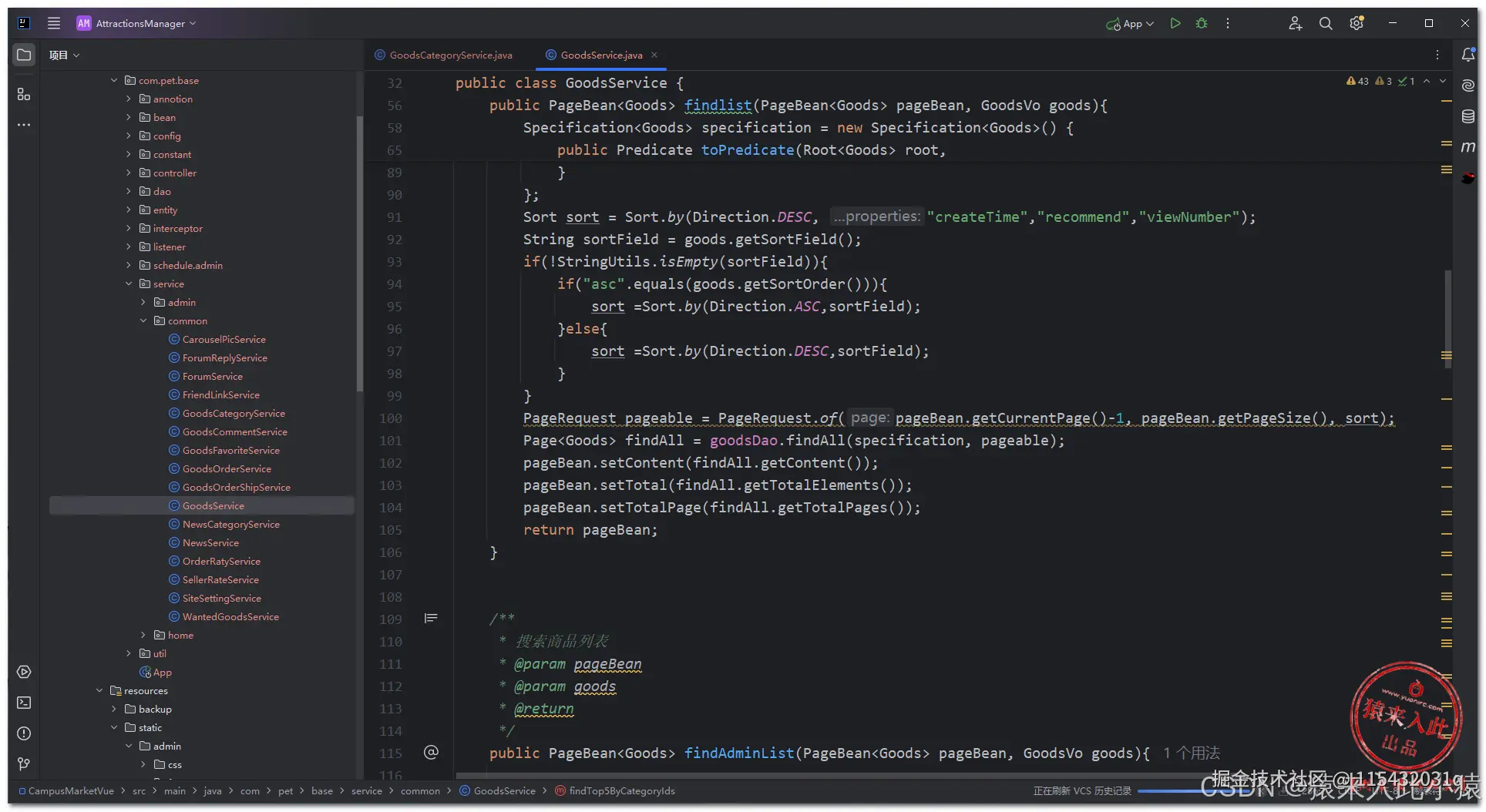
Task: Open CarouselPicService class in tree
Action: tap(224, 339)
